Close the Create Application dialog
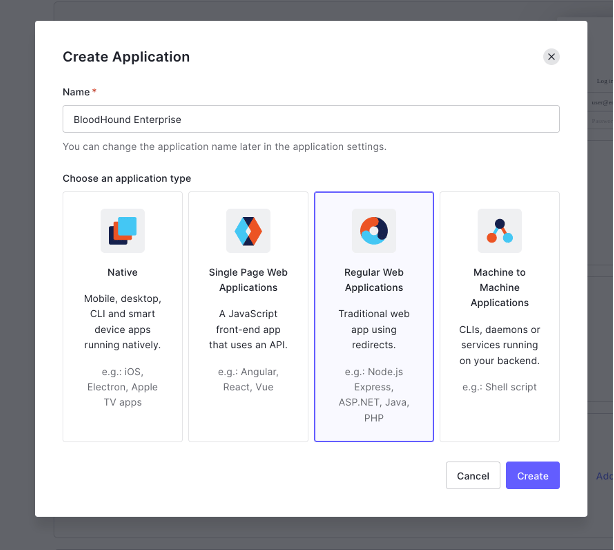Image resolution: width=614 pixels, height=550 pixels. pos(551,57)
